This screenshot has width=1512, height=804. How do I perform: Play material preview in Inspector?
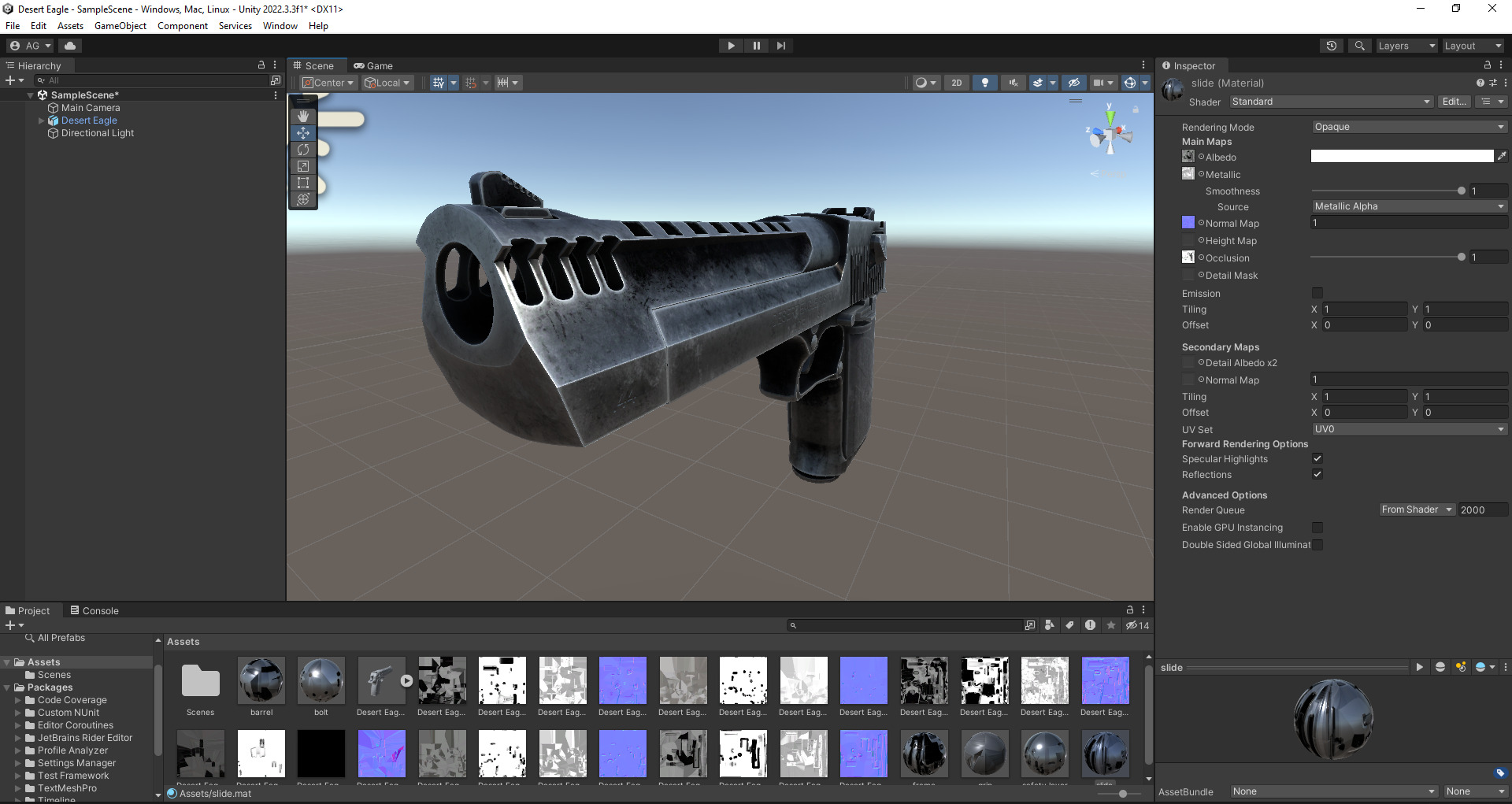pos(1419,667)
